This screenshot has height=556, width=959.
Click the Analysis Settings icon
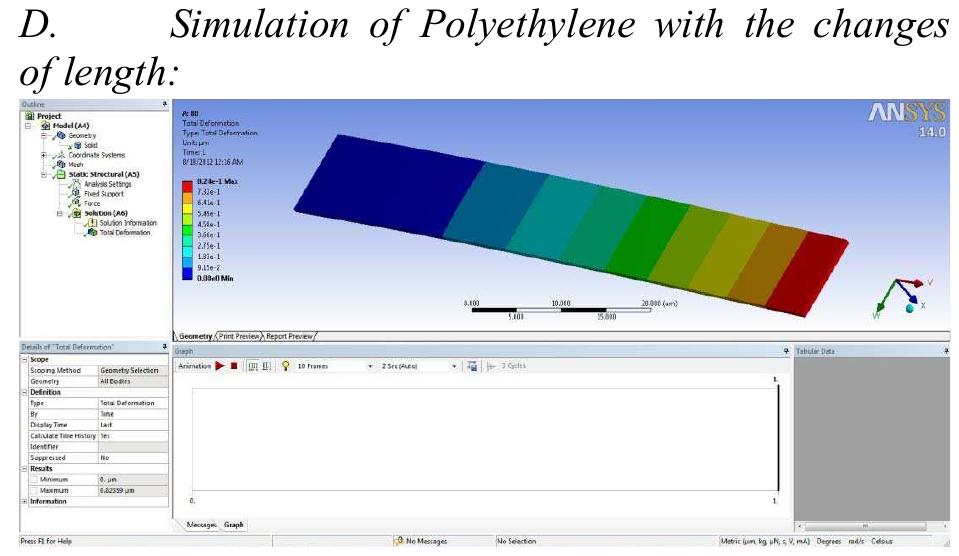tap(76, 184)
